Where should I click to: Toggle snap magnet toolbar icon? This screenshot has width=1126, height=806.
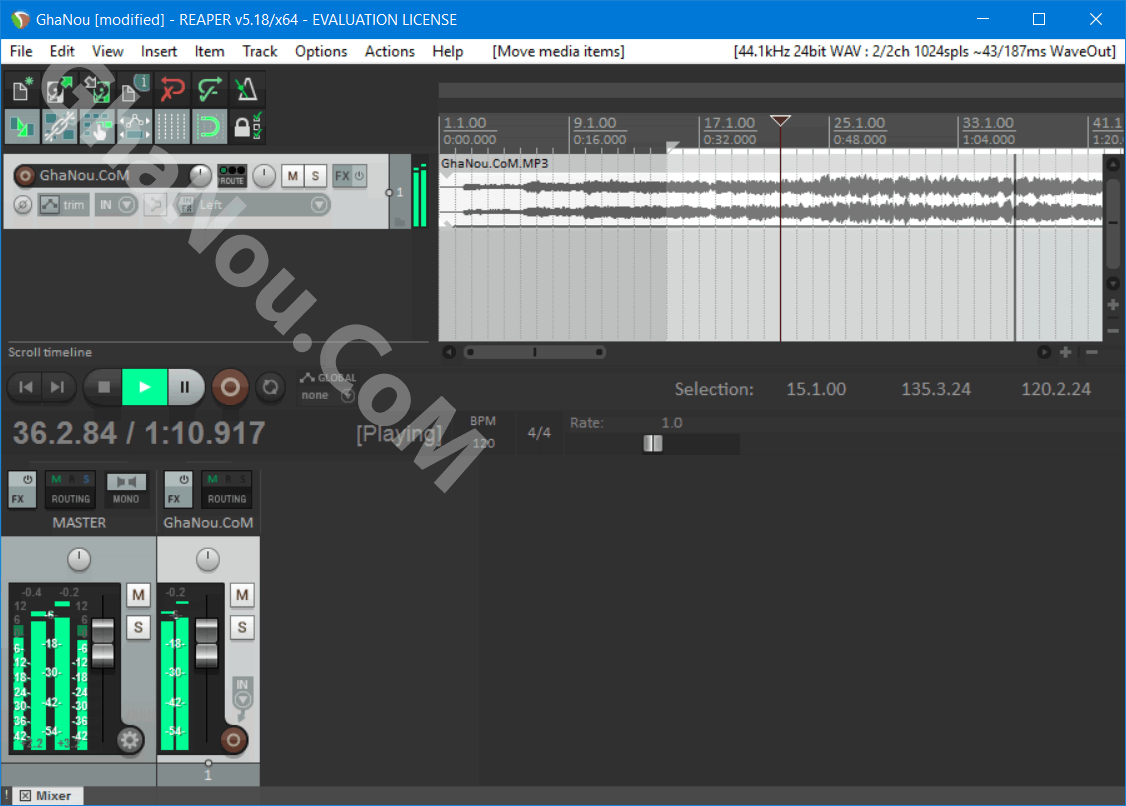(x=209, y=127)
